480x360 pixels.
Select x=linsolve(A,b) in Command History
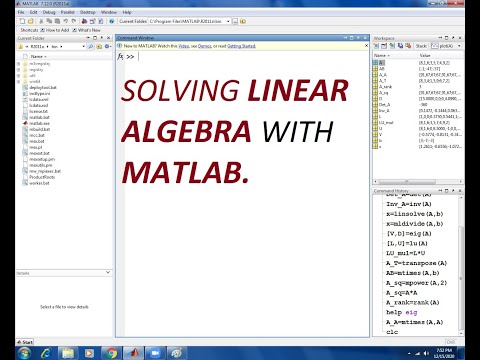(415, 214)
